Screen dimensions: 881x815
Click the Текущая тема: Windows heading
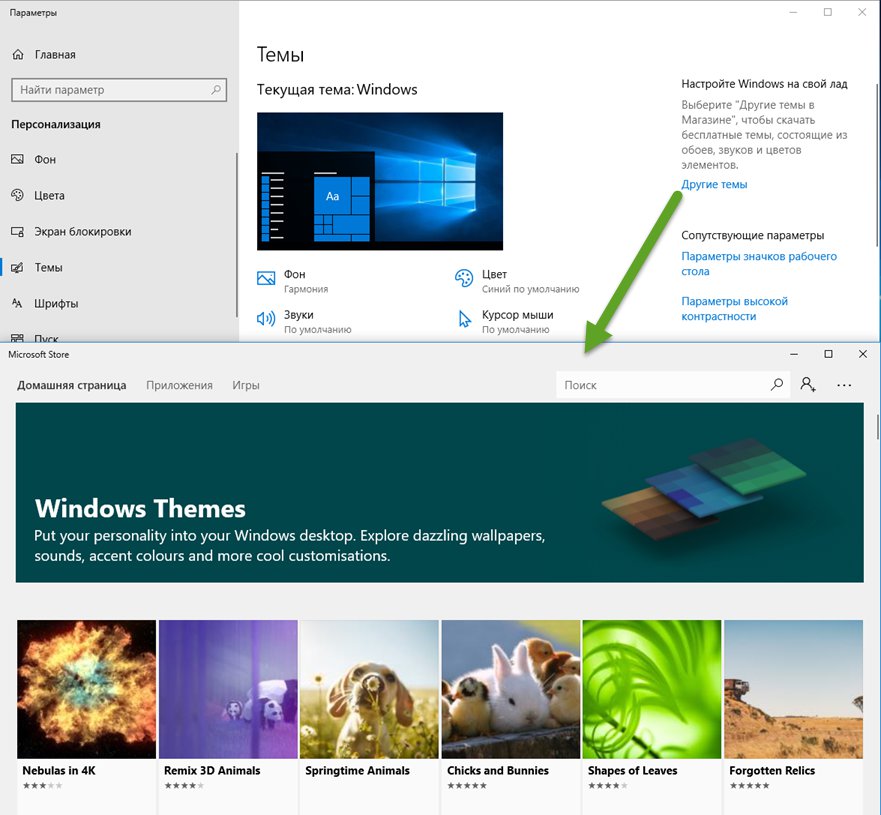click(337, 89)
